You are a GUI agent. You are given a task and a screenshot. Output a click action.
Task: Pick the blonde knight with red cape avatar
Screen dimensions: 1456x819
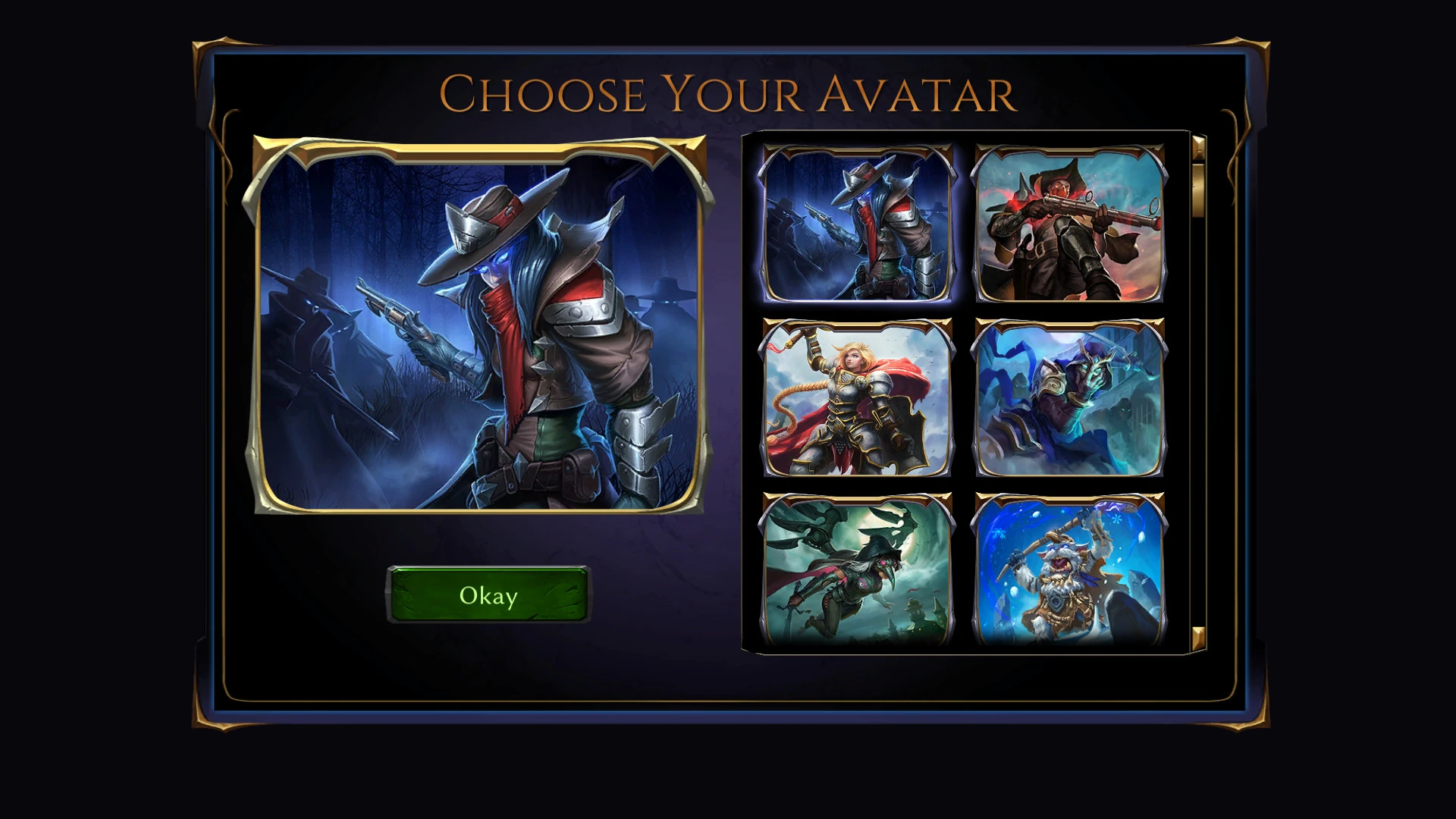[858, 398]
